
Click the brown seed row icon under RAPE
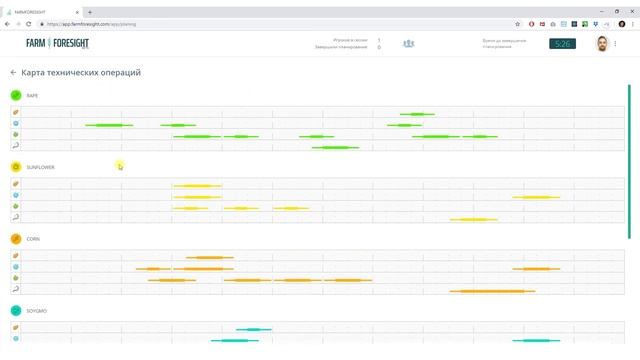[16, 112]
